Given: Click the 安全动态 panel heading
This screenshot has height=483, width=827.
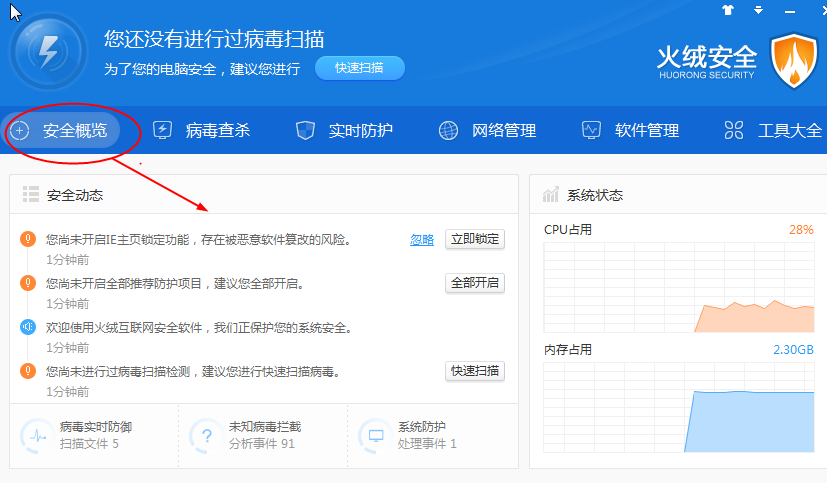Looking at the screenshot, I should pyautogui.click(x=75, y=196).
